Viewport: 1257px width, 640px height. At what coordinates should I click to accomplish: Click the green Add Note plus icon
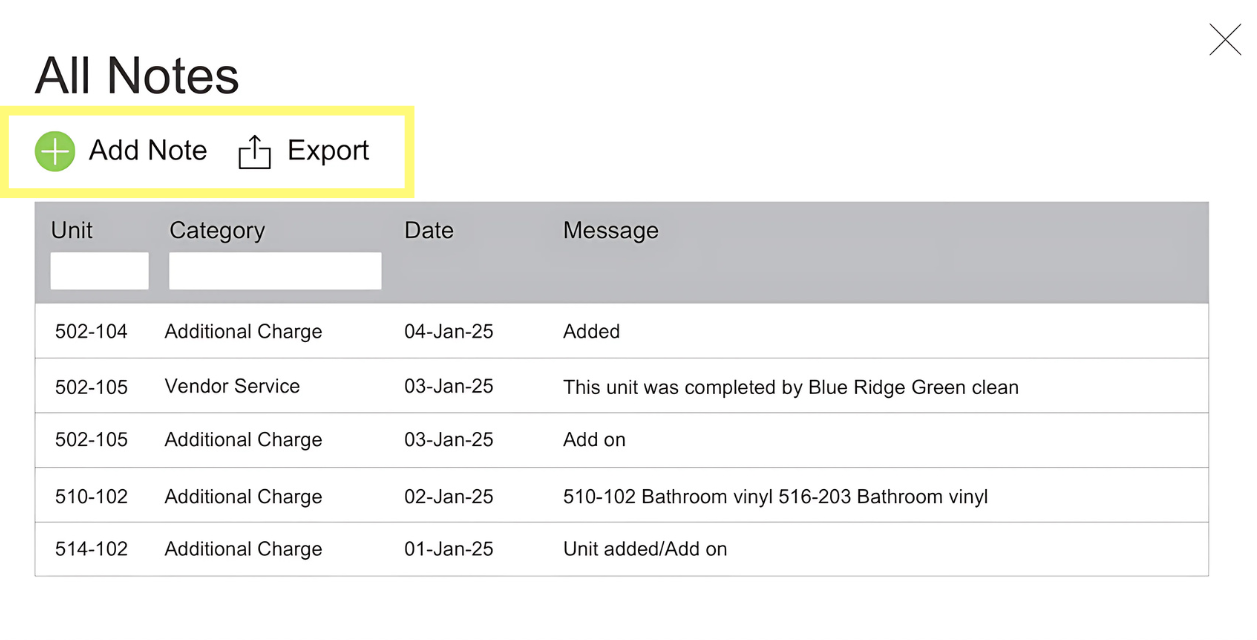[55, 151]
